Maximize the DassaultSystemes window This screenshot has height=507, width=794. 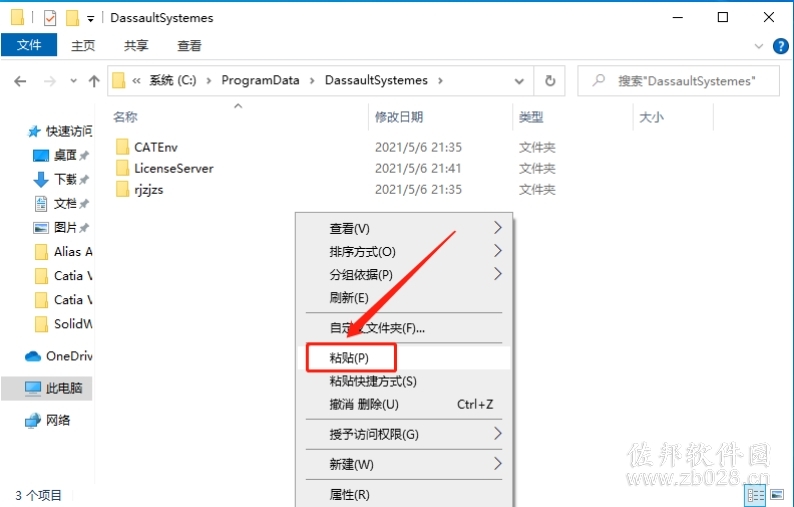click(x=723, y=17)
